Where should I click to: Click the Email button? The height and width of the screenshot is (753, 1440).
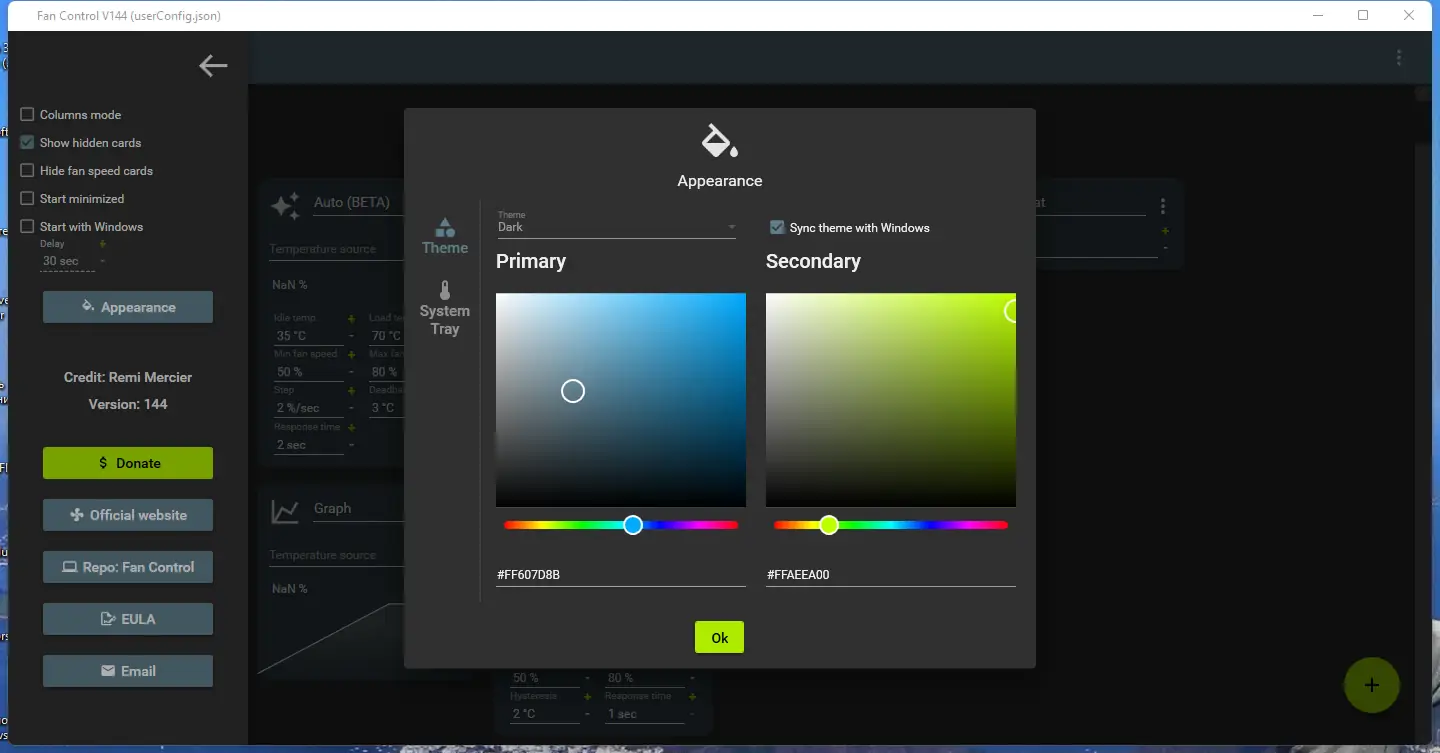click(x=128, y=671)
